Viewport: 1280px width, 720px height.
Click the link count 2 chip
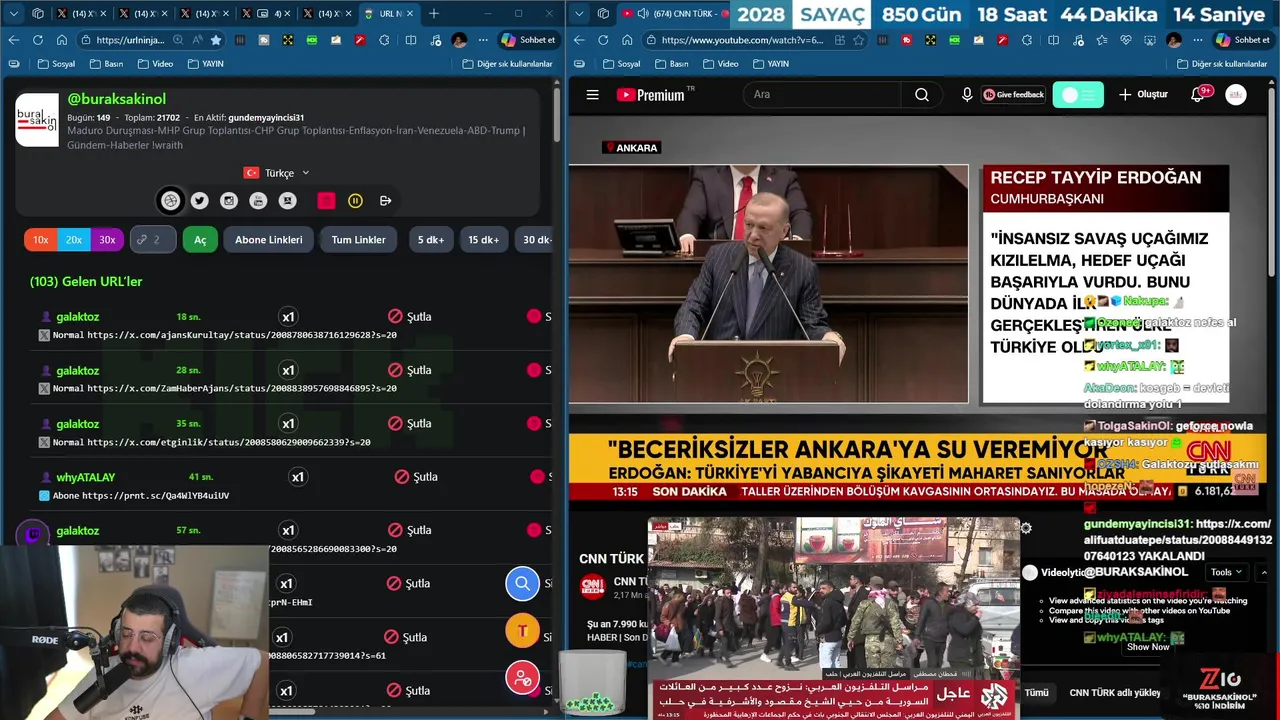(x=153, y=240)
